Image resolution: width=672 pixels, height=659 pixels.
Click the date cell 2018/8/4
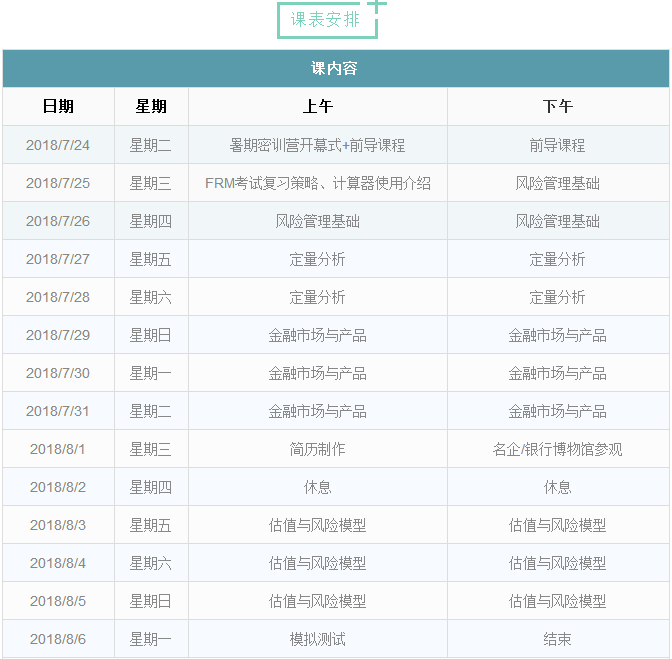click(x=58, y=563)
